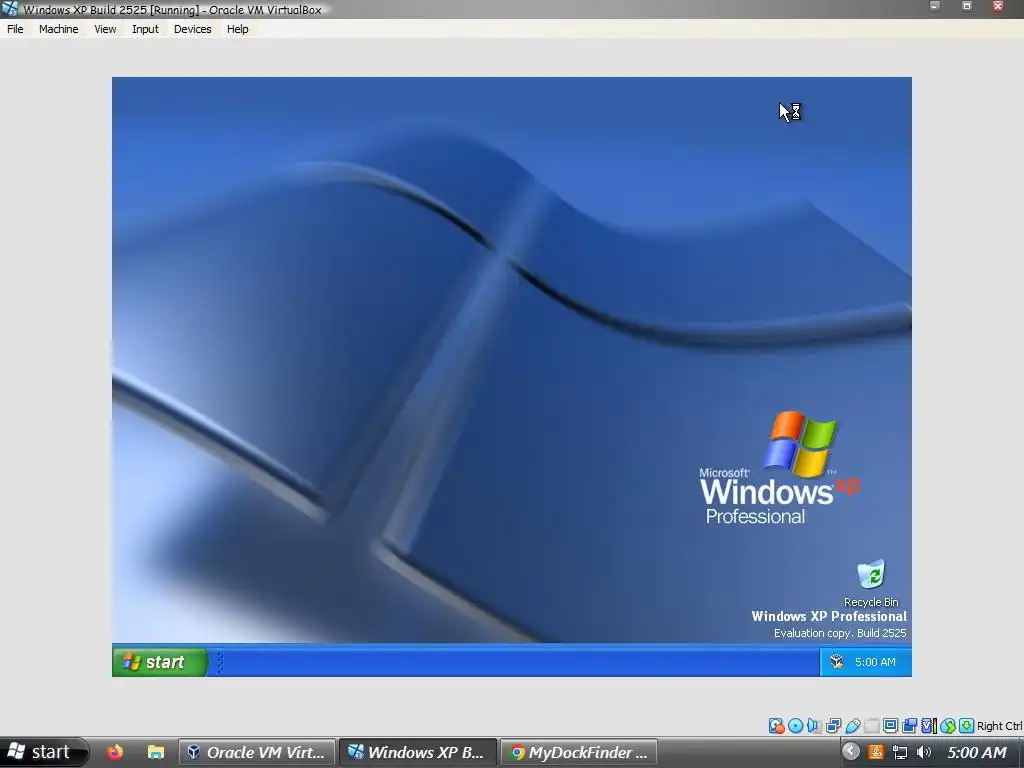Click the green start button inside the VM
The width and height of the screenshot is (1024, 768).
point(160,662)
